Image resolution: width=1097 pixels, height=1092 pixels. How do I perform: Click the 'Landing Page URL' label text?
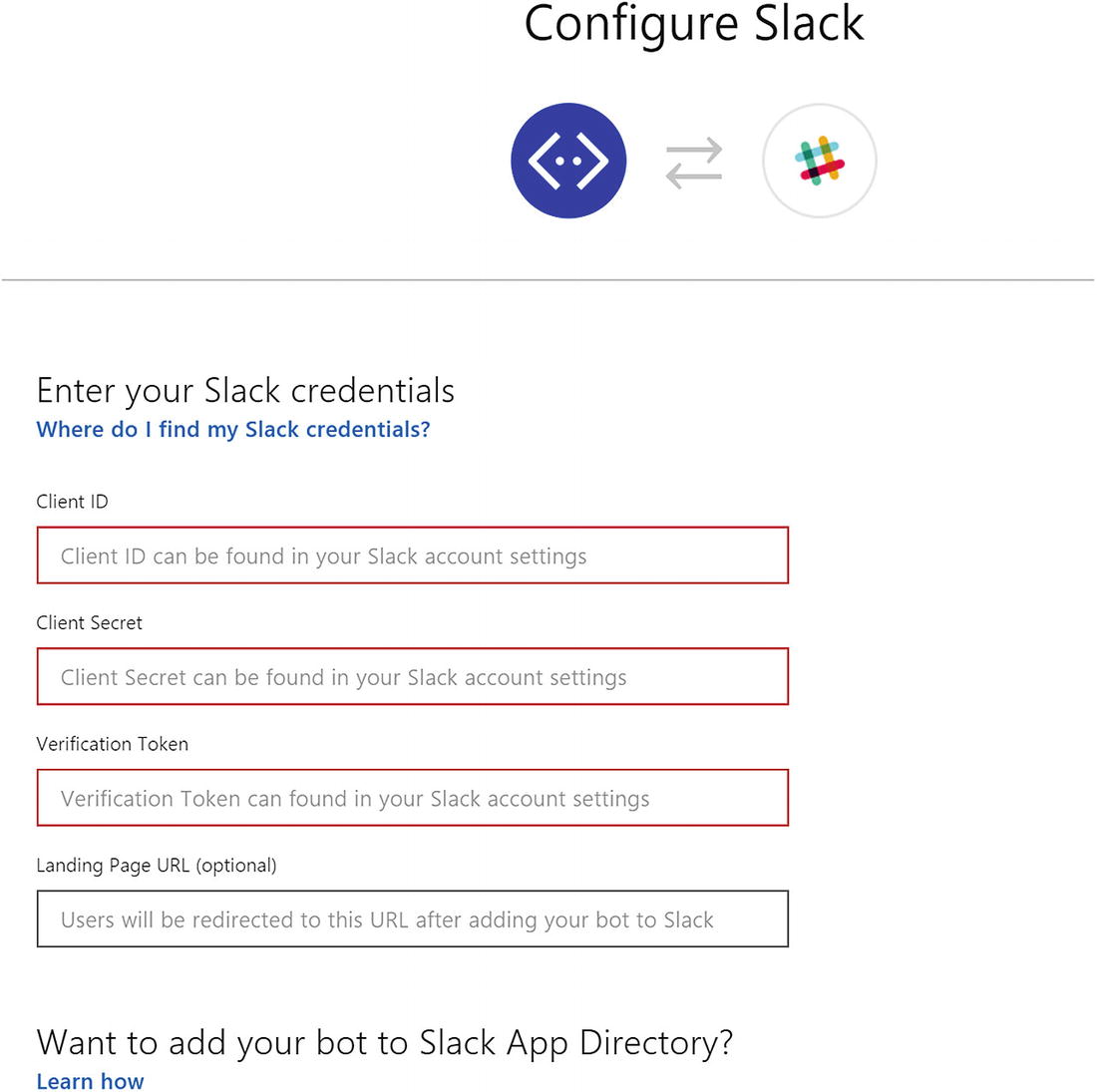click(112, 866)
